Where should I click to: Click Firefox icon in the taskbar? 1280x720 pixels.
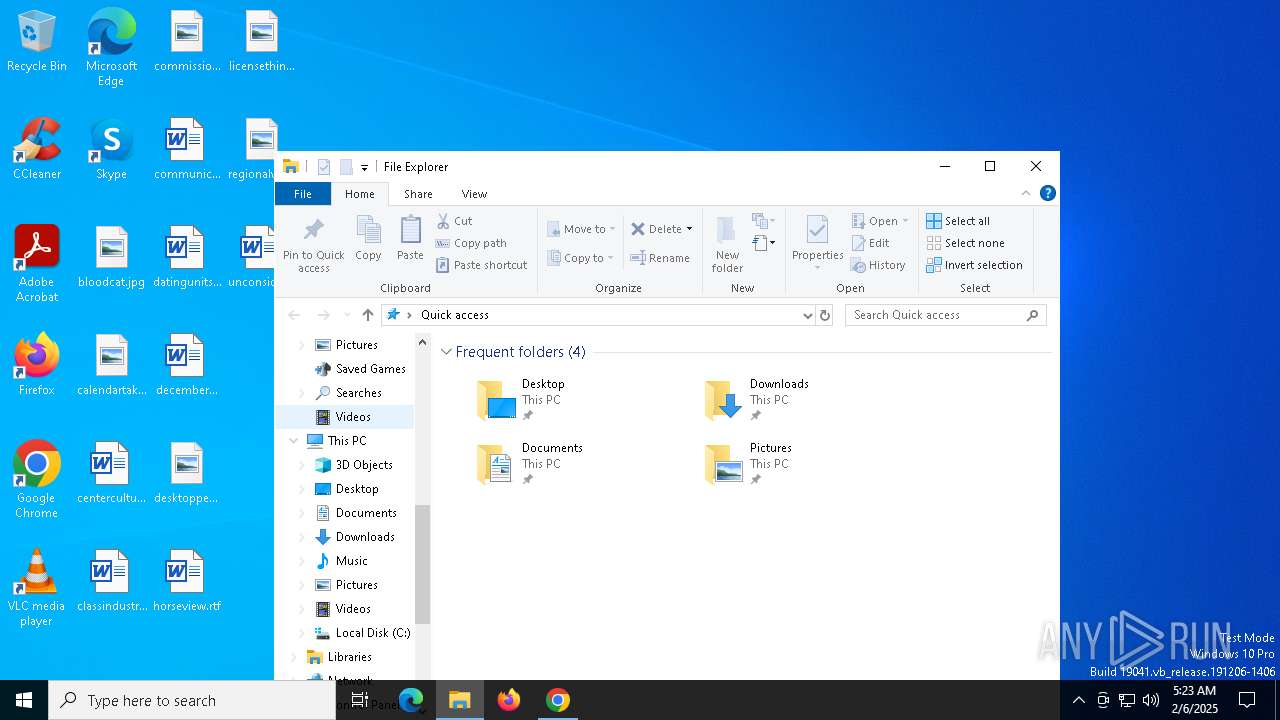[x=509, y=700]
